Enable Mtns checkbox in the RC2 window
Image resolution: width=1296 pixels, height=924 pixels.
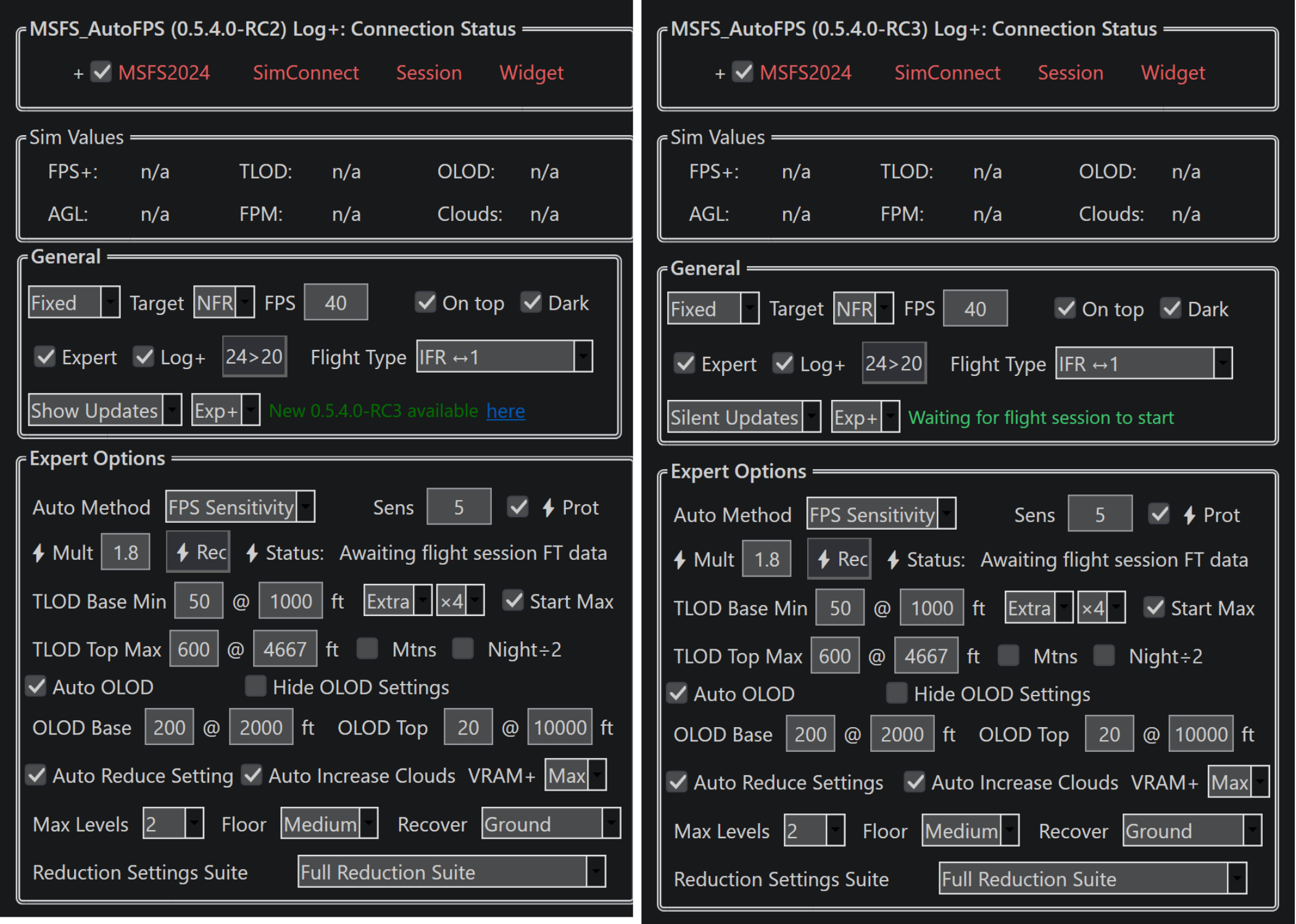368,649
